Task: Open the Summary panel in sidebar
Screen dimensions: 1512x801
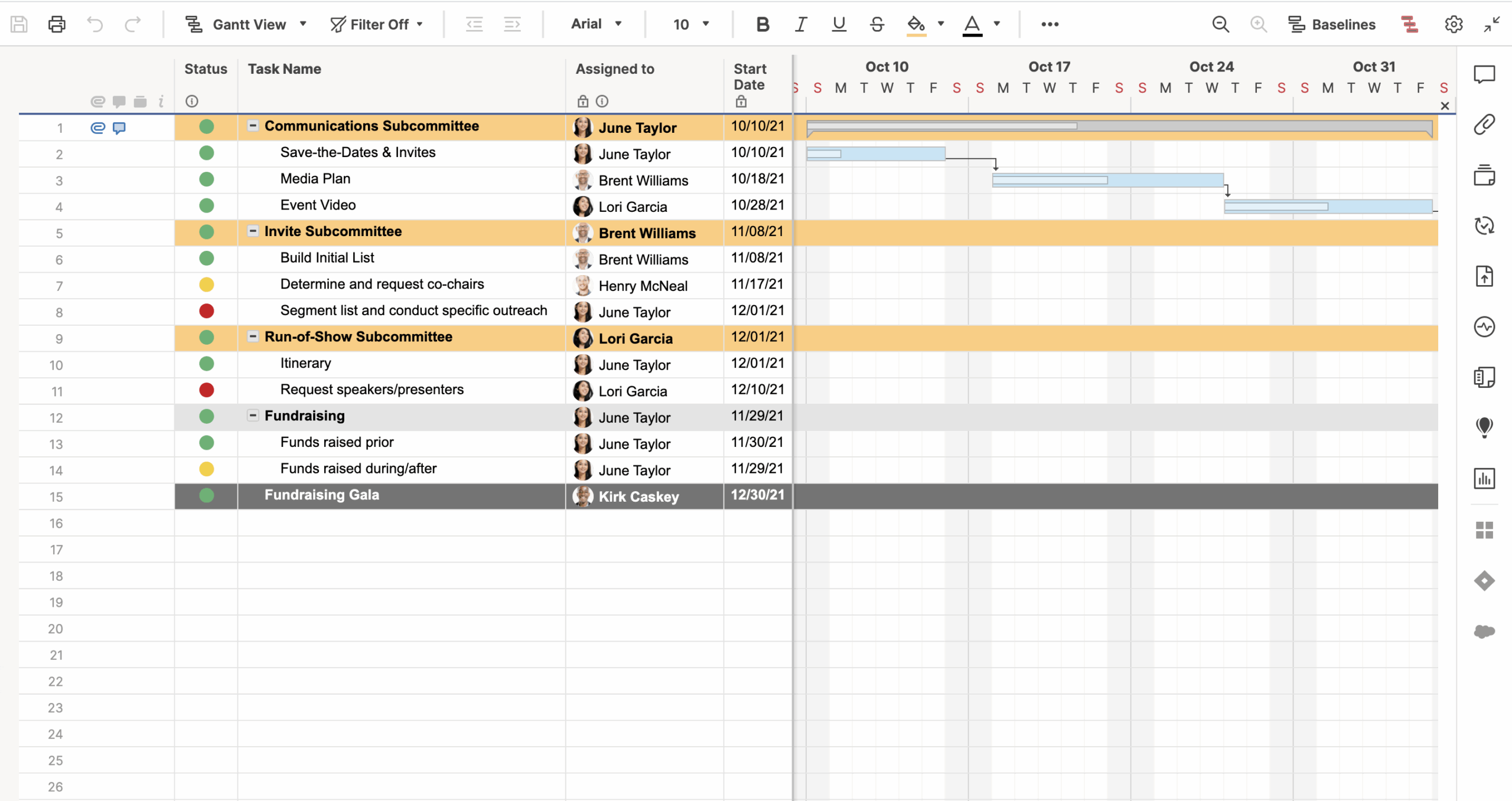Action: pyautogui.click(x=1485, y=377)
